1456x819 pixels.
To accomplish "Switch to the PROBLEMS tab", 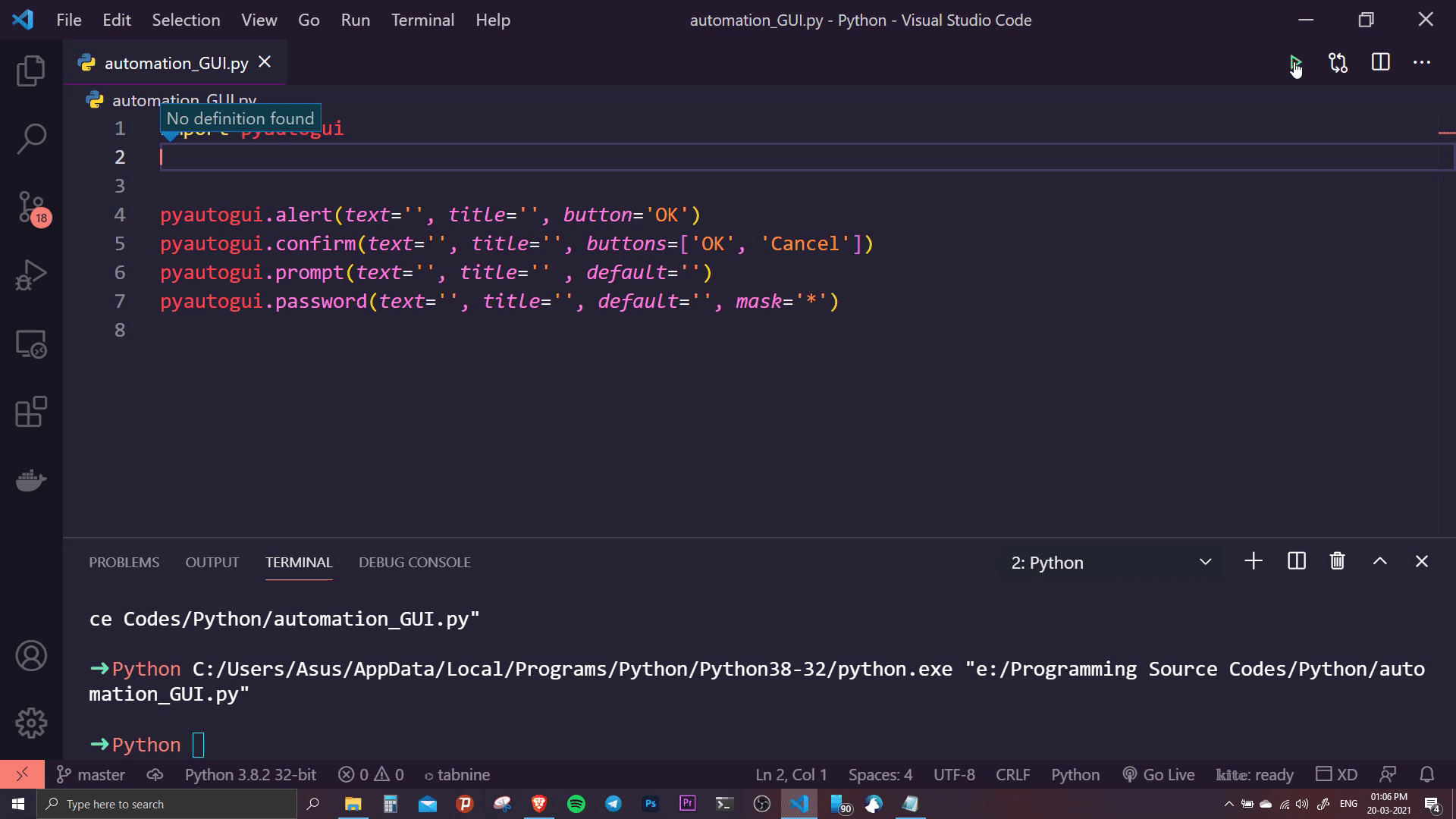I will pos(124,563).
